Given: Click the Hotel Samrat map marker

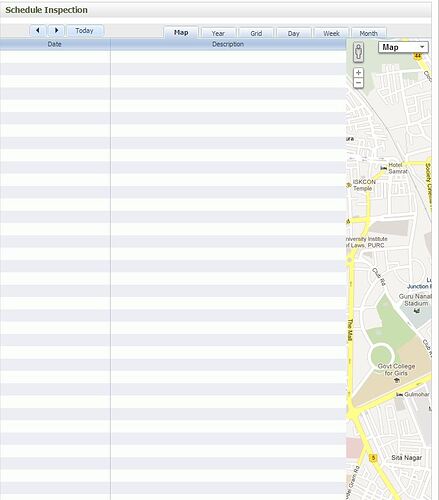Looking at the screenshot, I should pyautogui.click(x=384, y=168).
